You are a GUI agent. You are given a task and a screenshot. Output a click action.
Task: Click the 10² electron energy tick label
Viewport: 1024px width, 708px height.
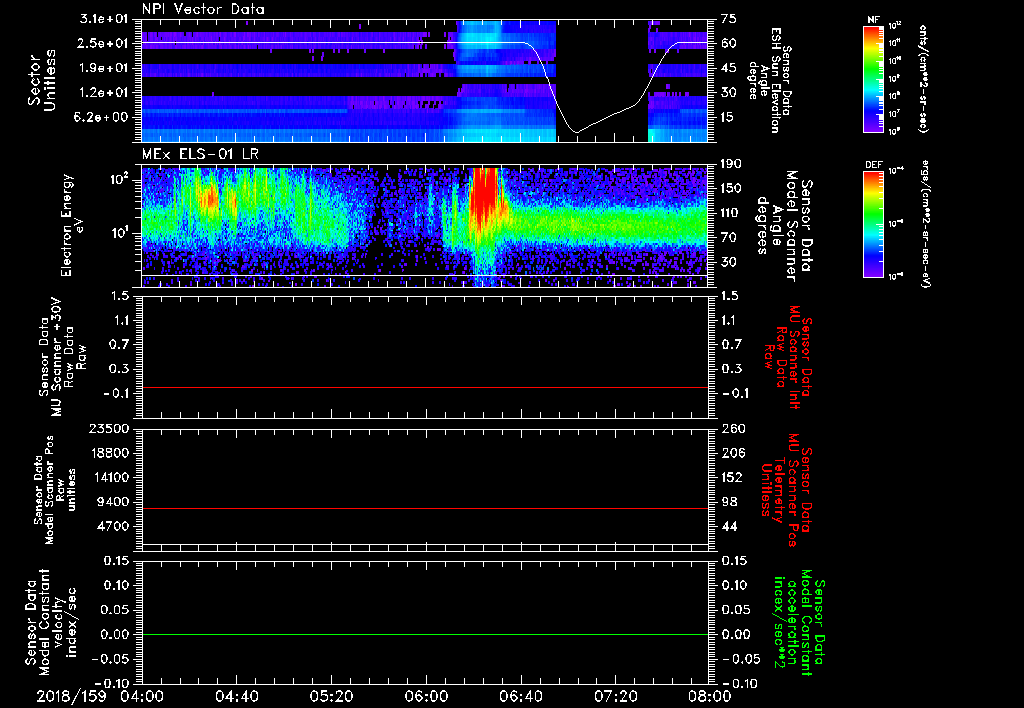[121, 179]
